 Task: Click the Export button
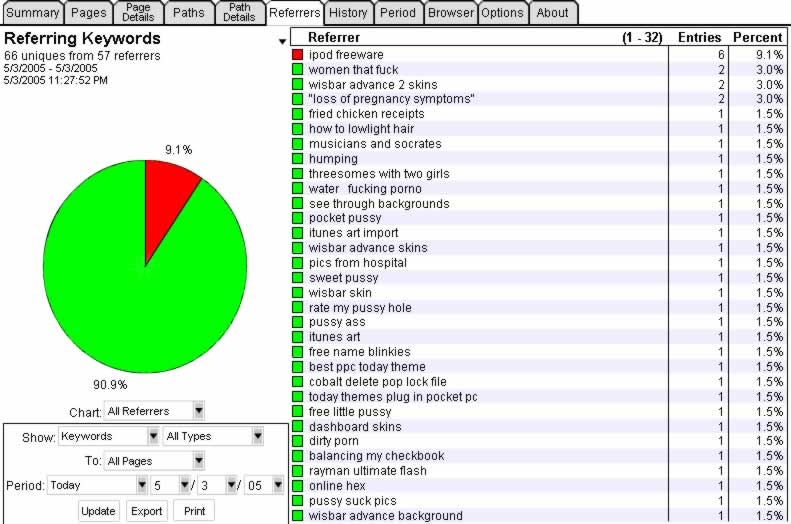pyautogui.click(x=146, y=510)
